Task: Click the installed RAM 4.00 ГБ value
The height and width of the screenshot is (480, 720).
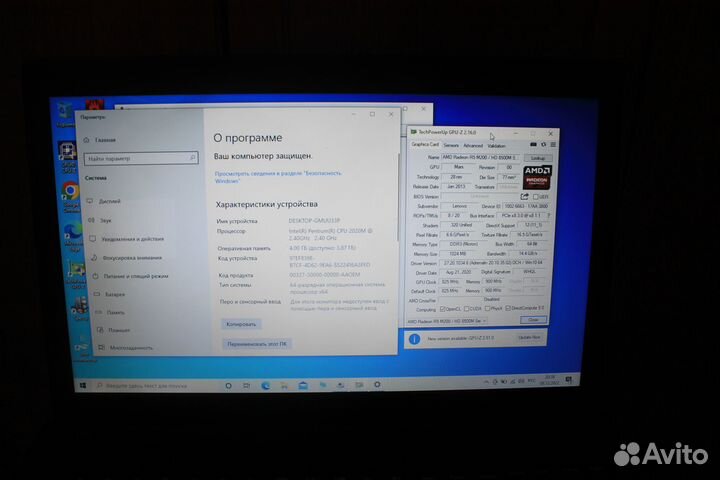Action: click(322, 248)
